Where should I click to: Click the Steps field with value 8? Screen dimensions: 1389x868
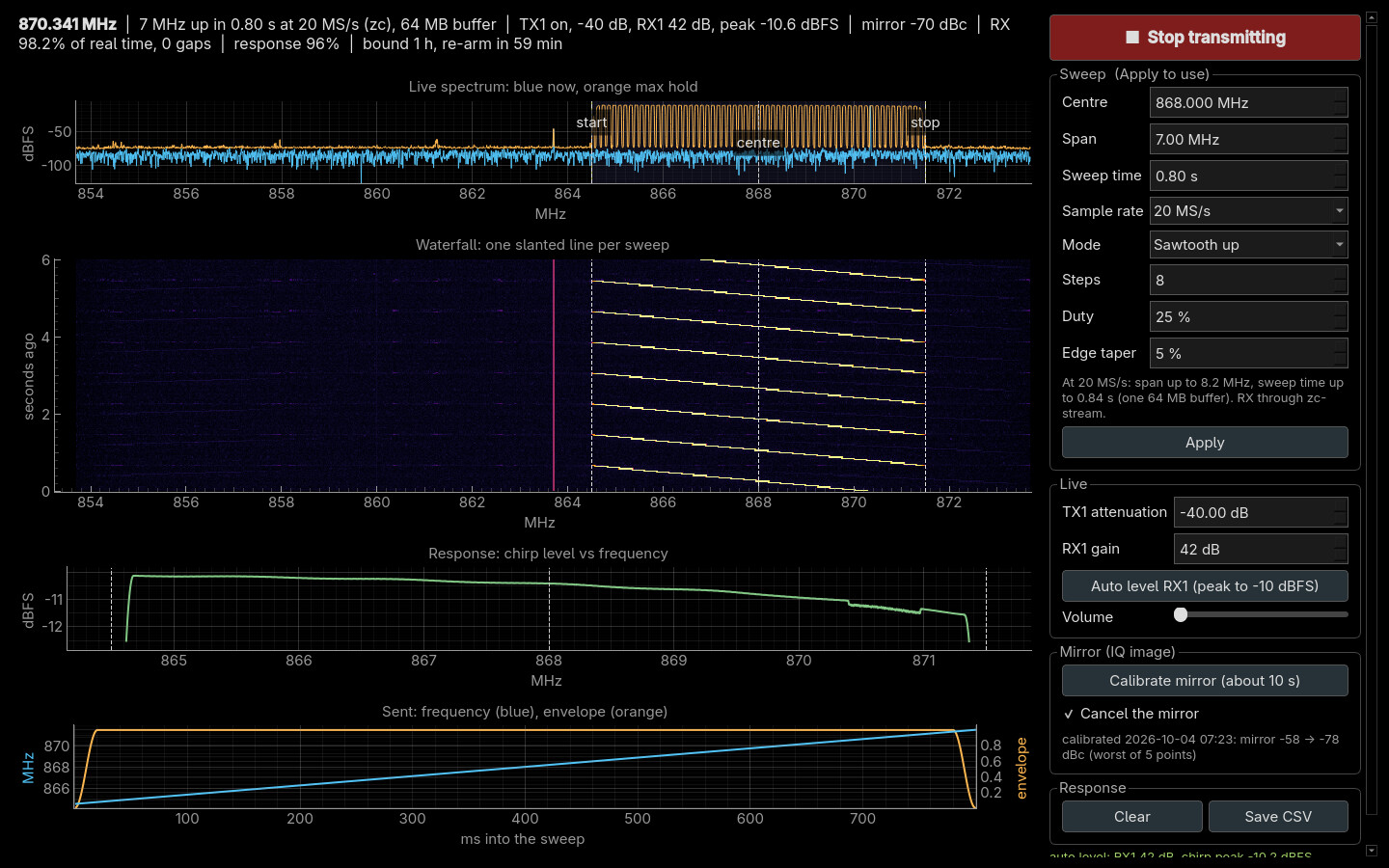[x=1248, y=280]
